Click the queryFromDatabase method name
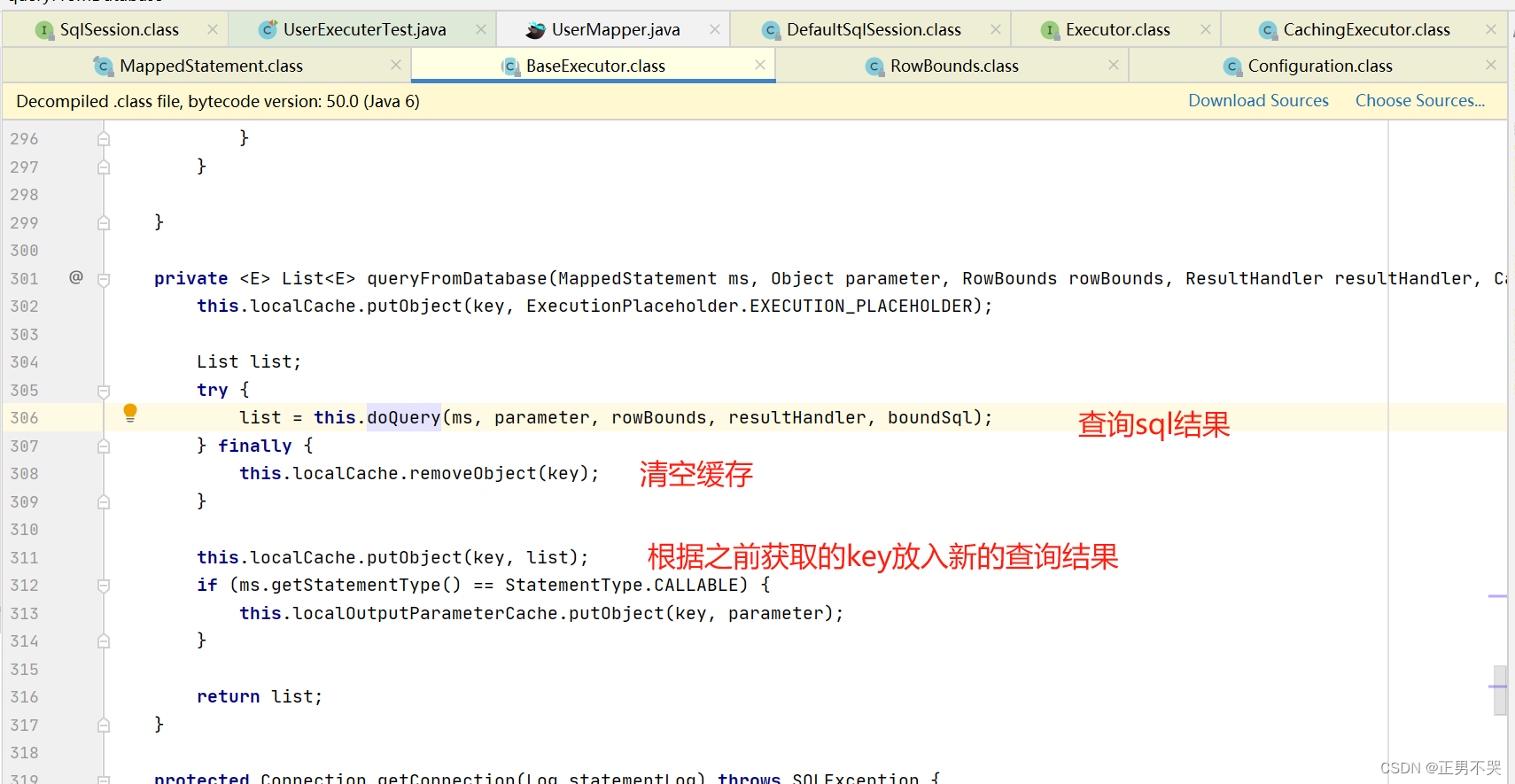 (457, 278)
